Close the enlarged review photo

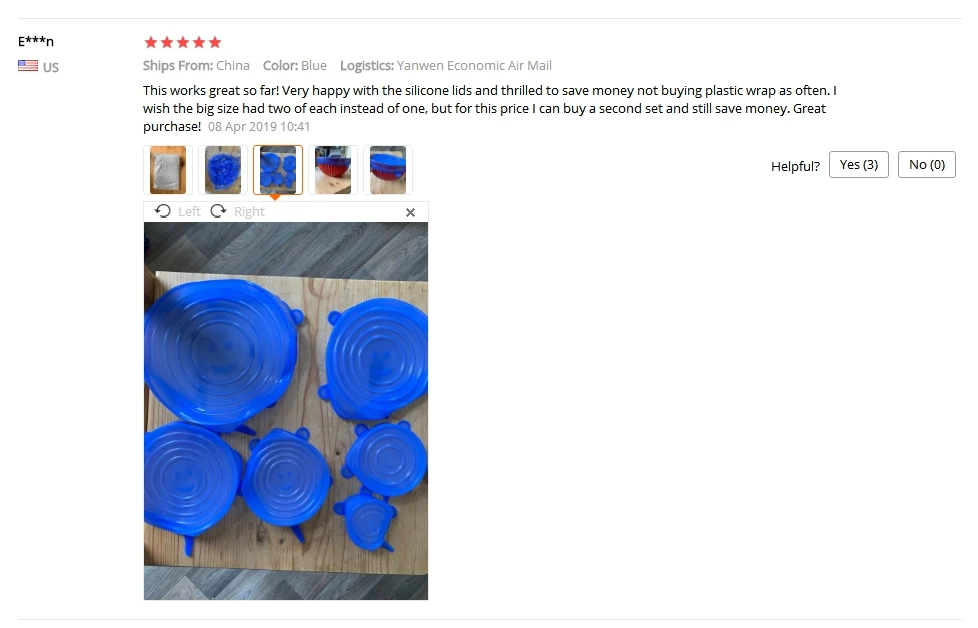[x=410, y=213]
